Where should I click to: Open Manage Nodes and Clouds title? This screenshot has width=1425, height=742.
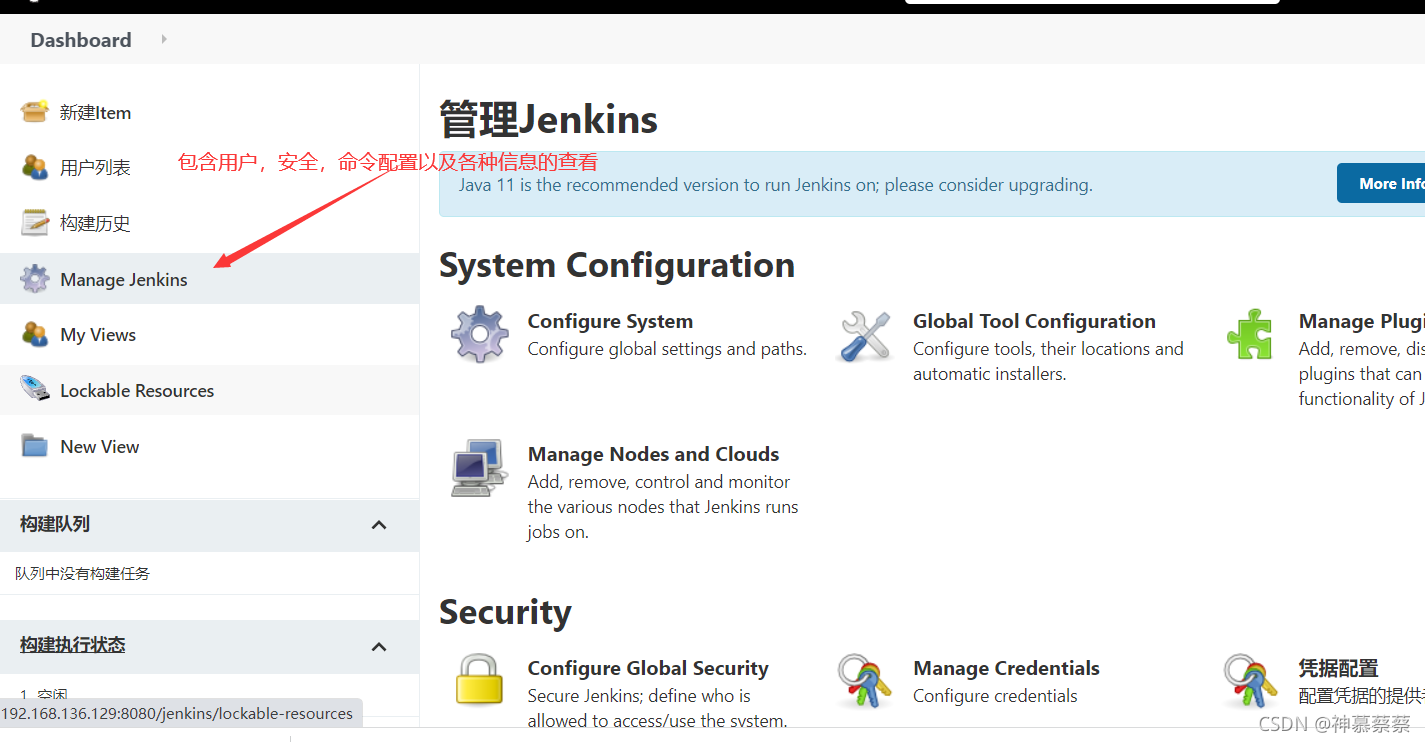tap(653, 454)
